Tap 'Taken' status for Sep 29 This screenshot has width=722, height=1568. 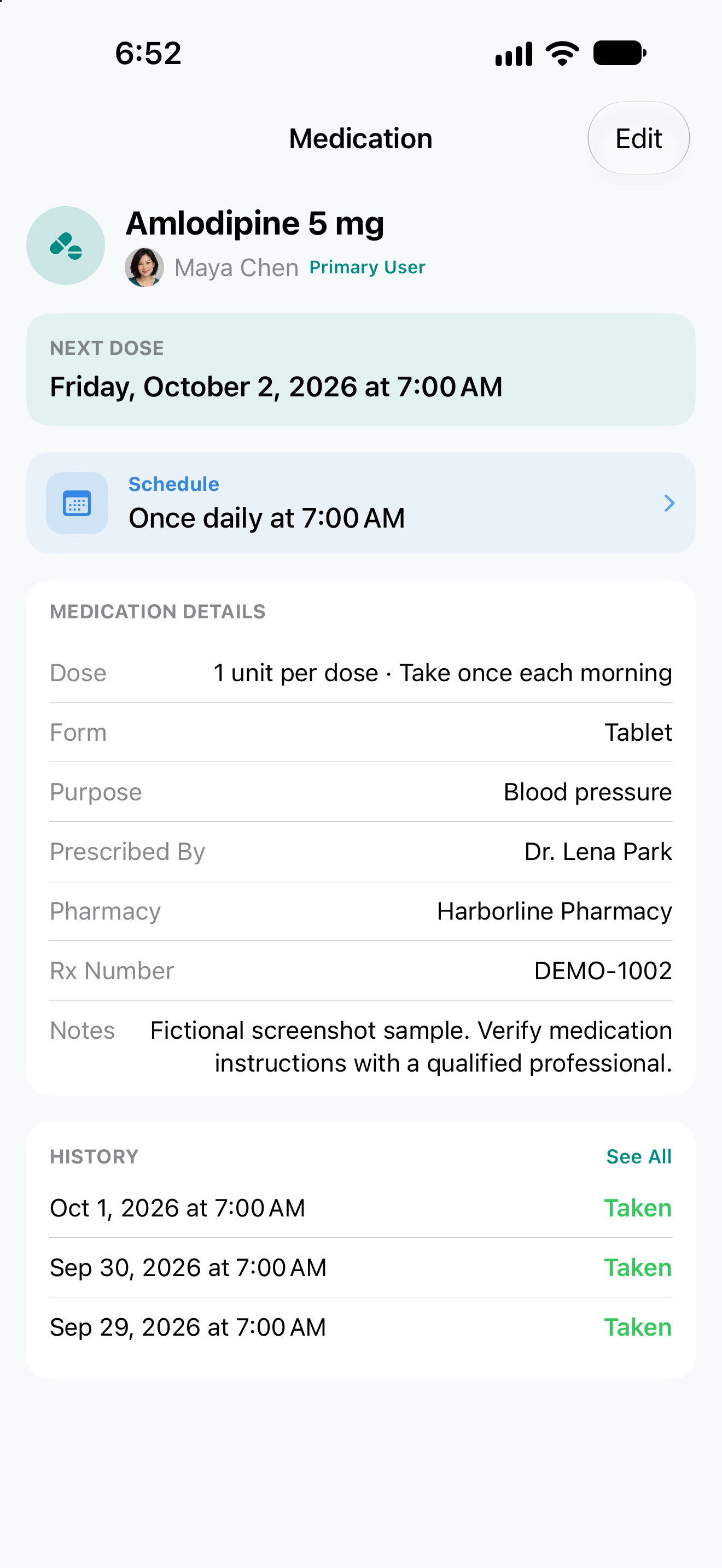pyautogui.click(x=637, y=1327)
